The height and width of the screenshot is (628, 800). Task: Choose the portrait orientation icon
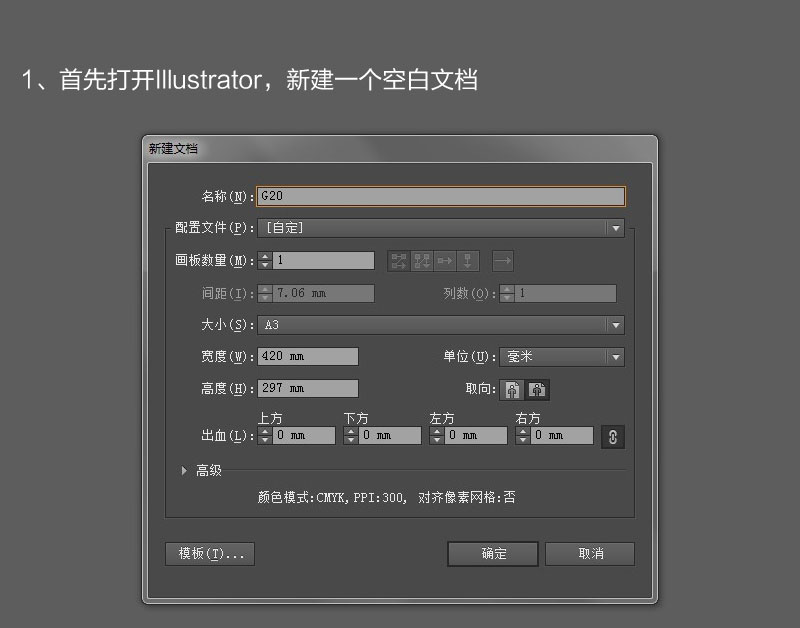coord(512,390)
